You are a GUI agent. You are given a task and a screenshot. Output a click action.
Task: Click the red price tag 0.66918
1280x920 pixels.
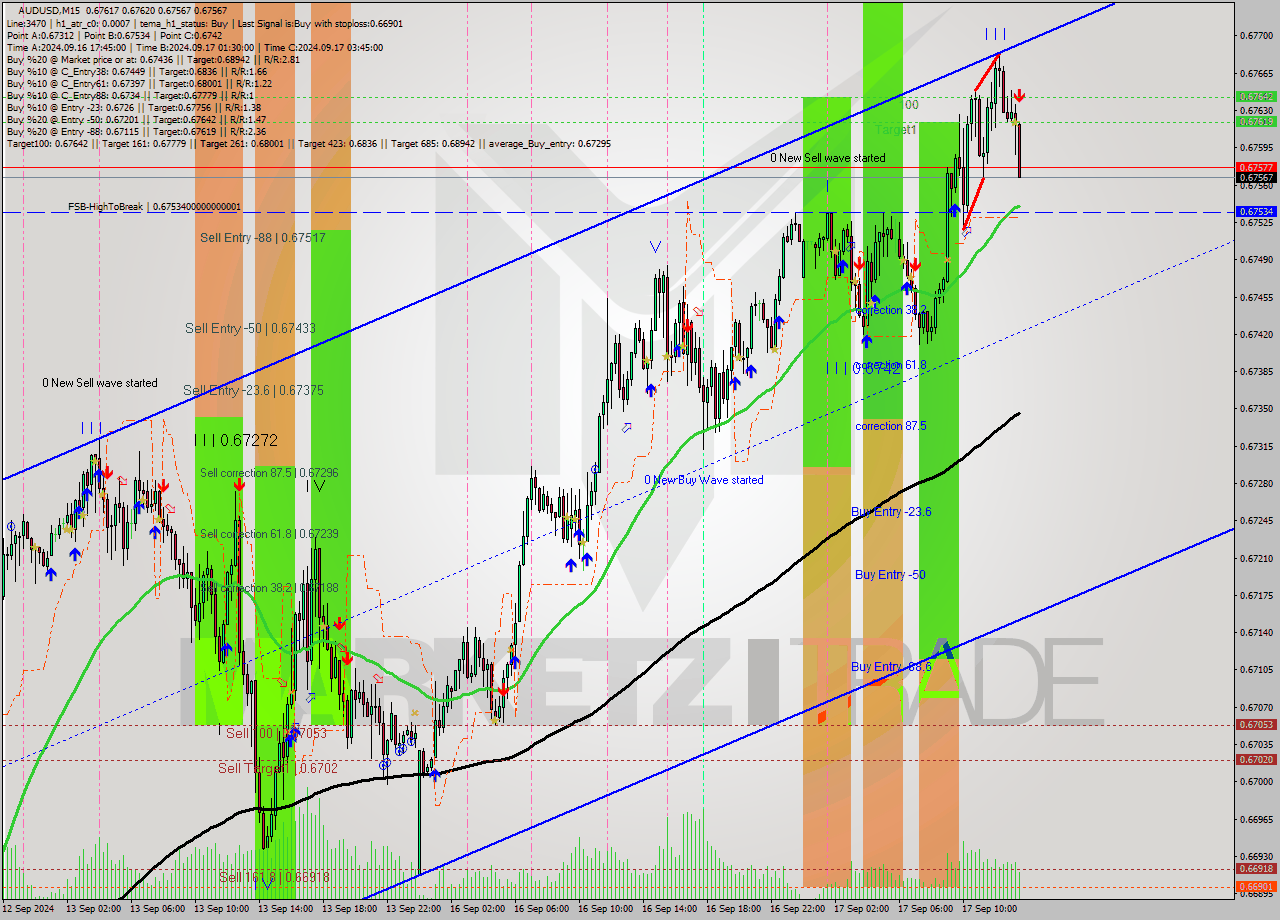tap(1256, 869)
